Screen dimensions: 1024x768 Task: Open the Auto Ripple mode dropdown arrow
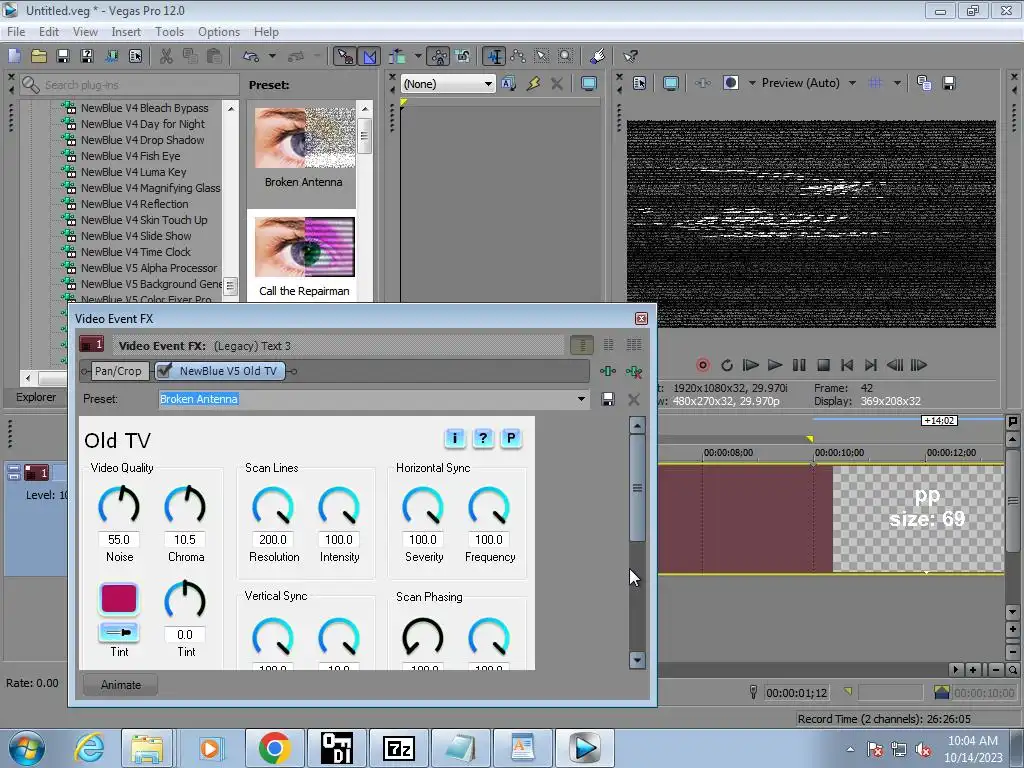[418, 56]
